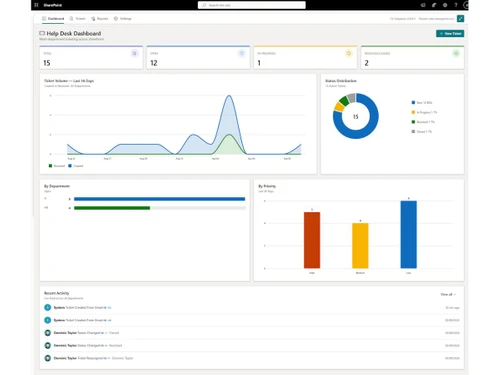The height and width of the screenshot is (375, 500).
Task: Click Dominic Taylor avatar on Ticket Reassigned row
Action: [x=48, y=358]
